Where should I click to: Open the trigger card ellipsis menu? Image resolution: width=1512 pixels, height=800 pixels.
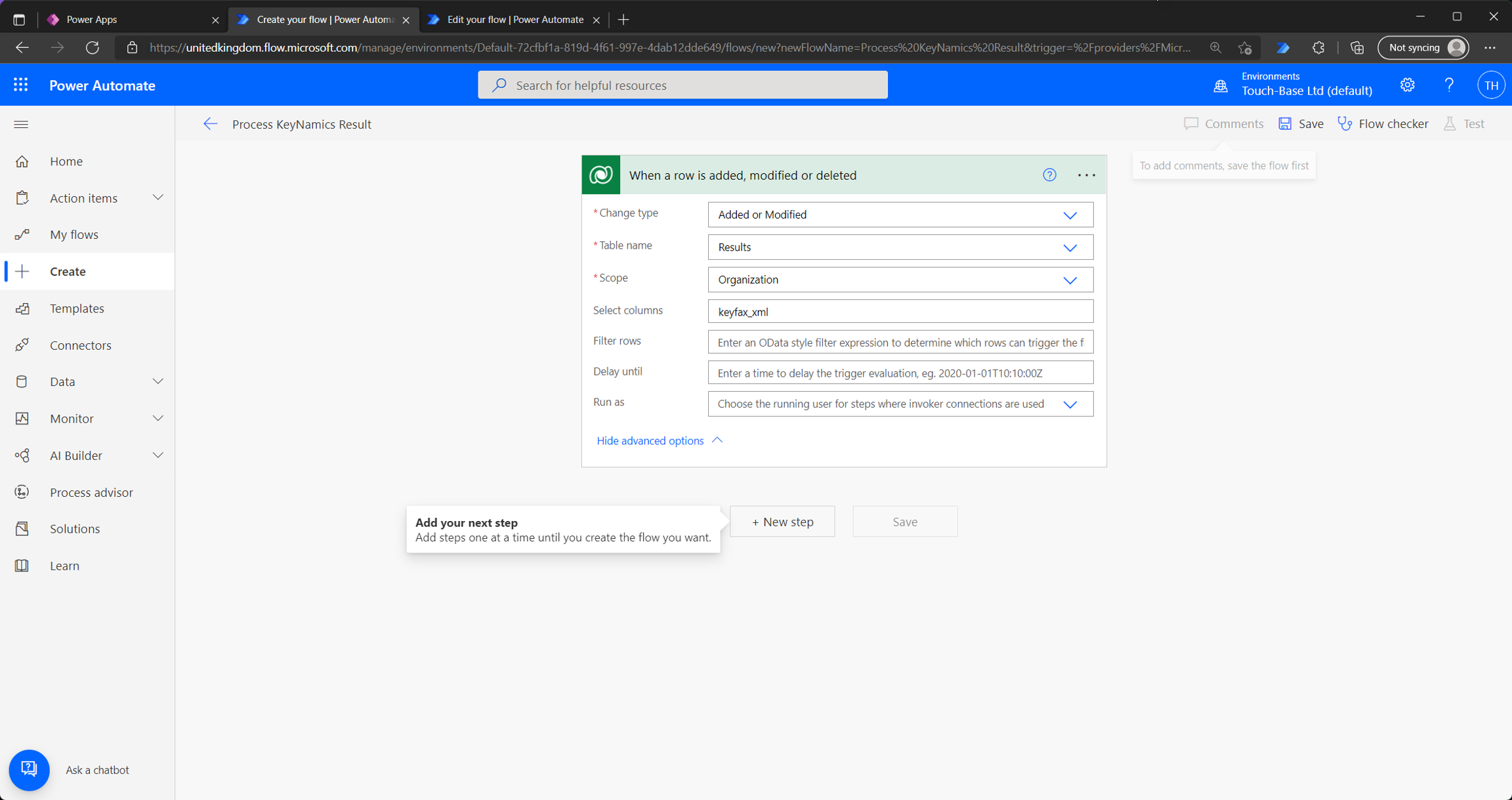pyautogui.click(x=1086, y=175)
